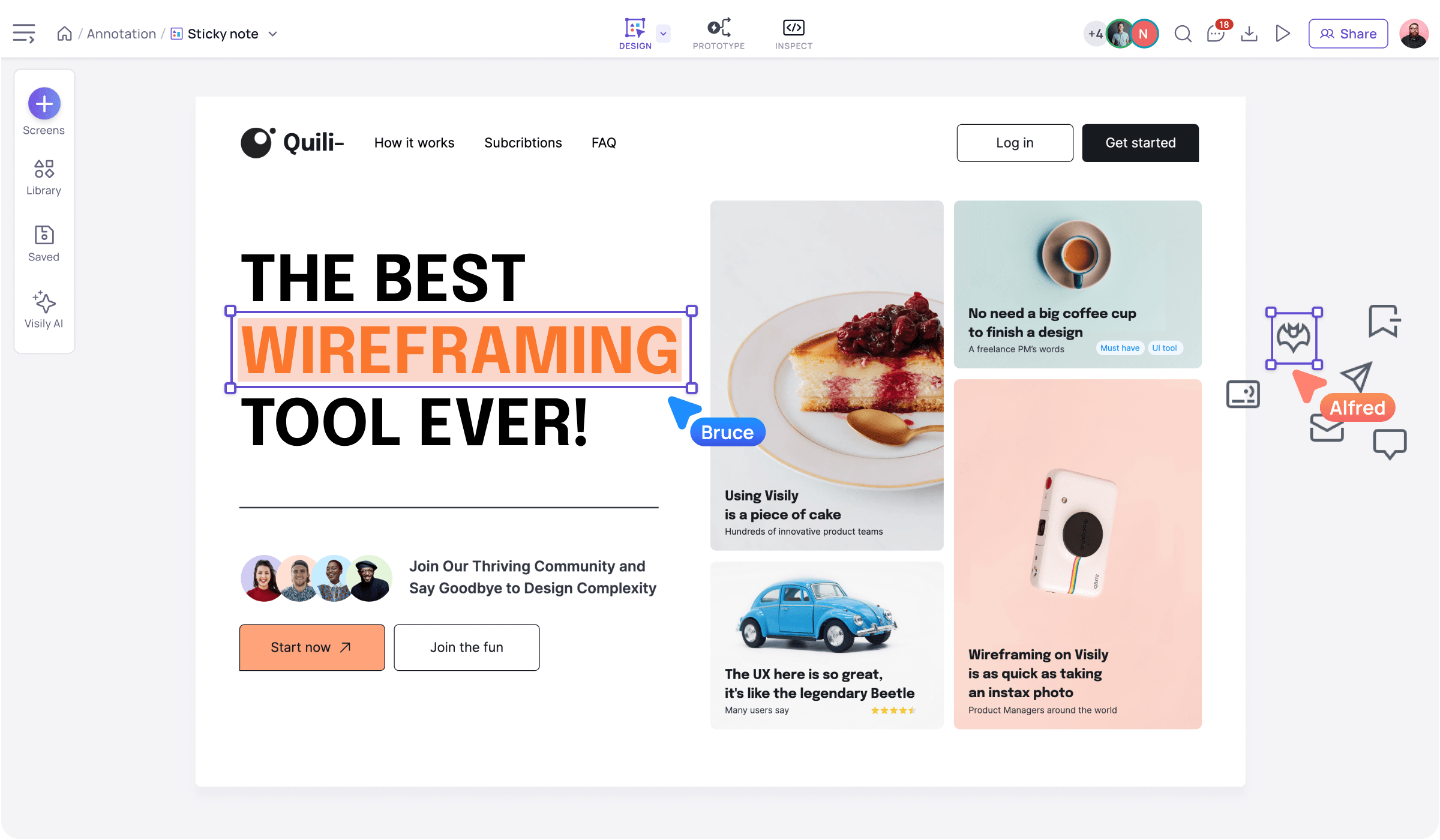
Task: Open the Library panel
Action: 43,175
